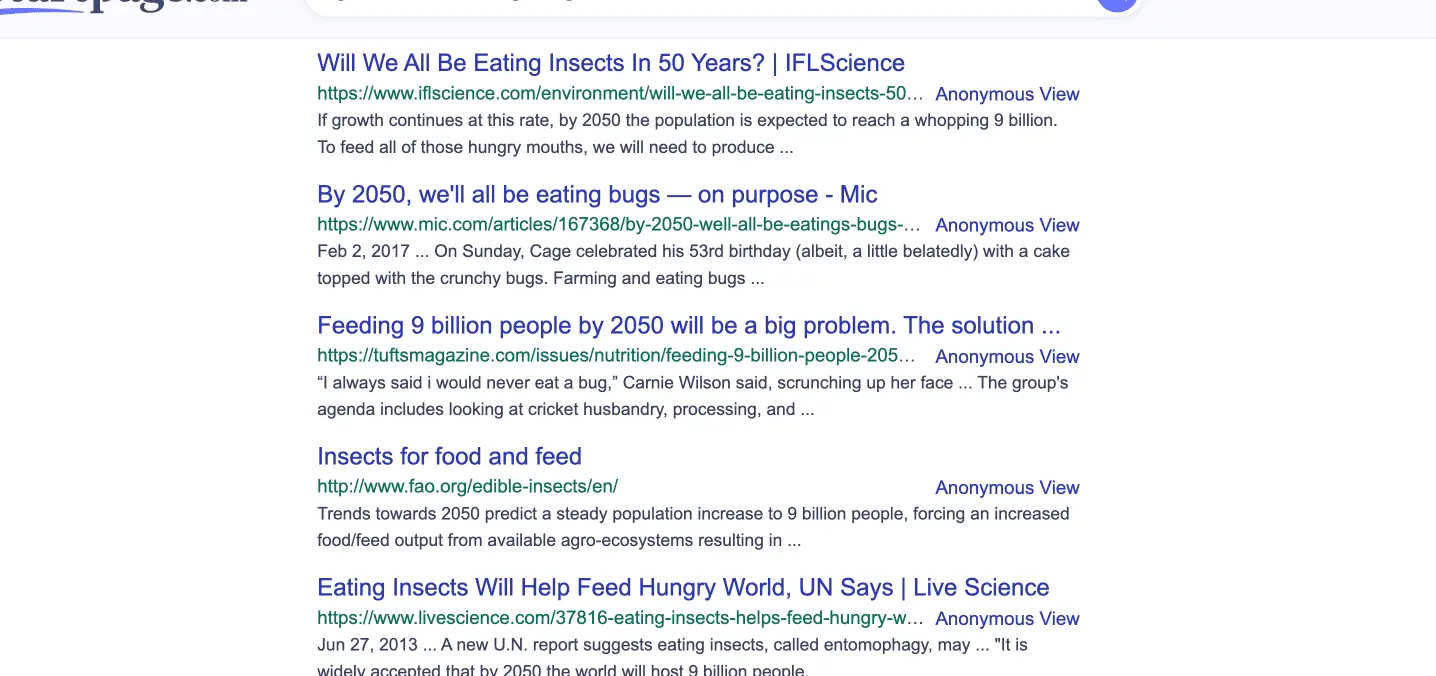1436x676 pixels.
Task: Open Anonymous View for the Live Science result
Action: coord(1006,618)
